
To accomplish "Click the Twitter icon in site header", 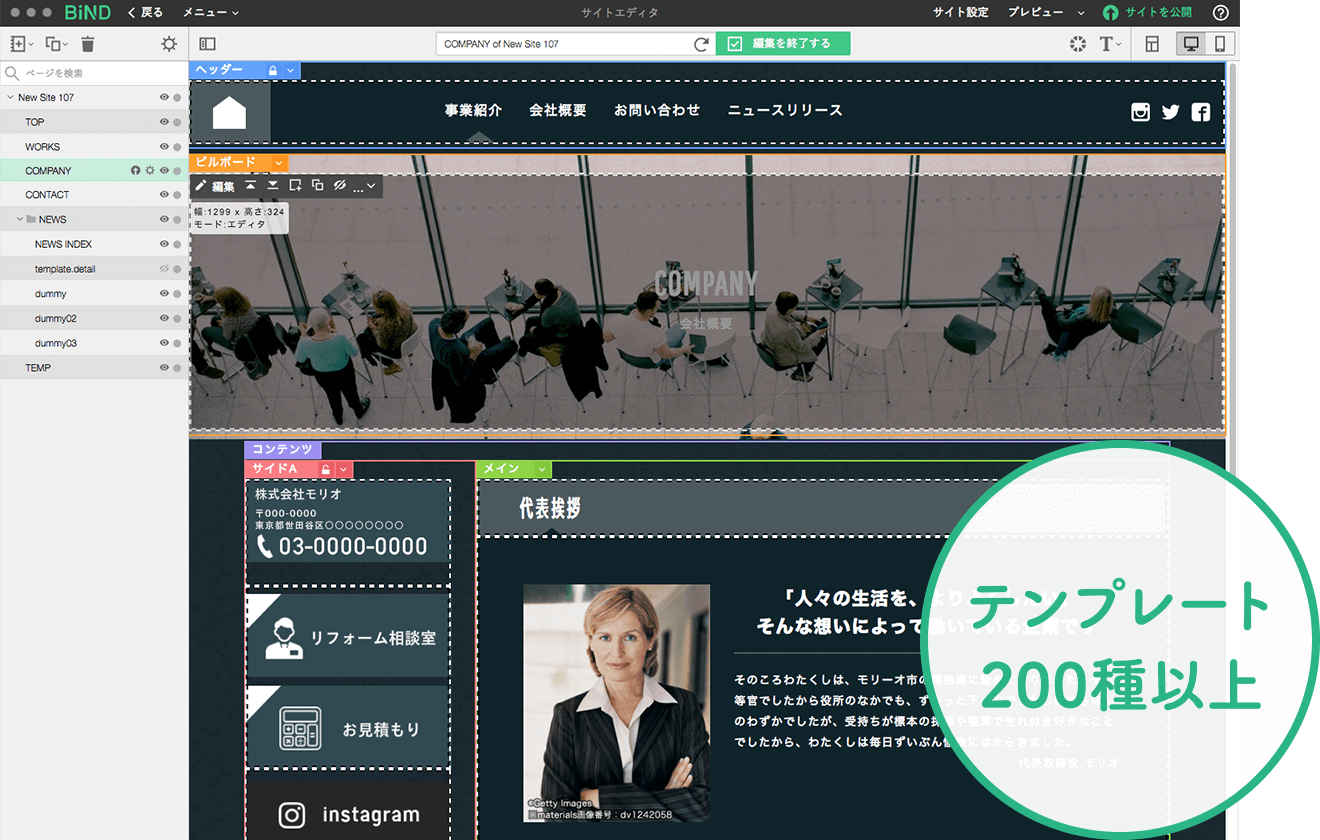I will (x=1170, y=112).
